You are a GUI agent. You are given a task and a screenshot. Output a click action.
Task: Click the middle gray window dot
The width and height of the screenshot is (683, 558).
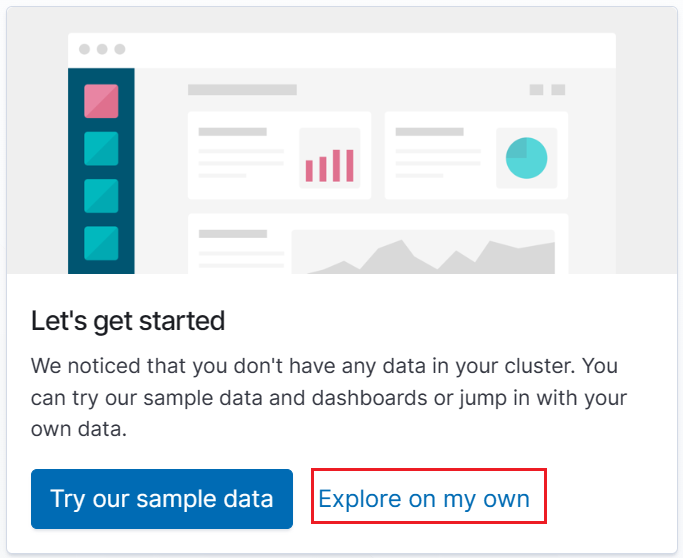[102, 49]
